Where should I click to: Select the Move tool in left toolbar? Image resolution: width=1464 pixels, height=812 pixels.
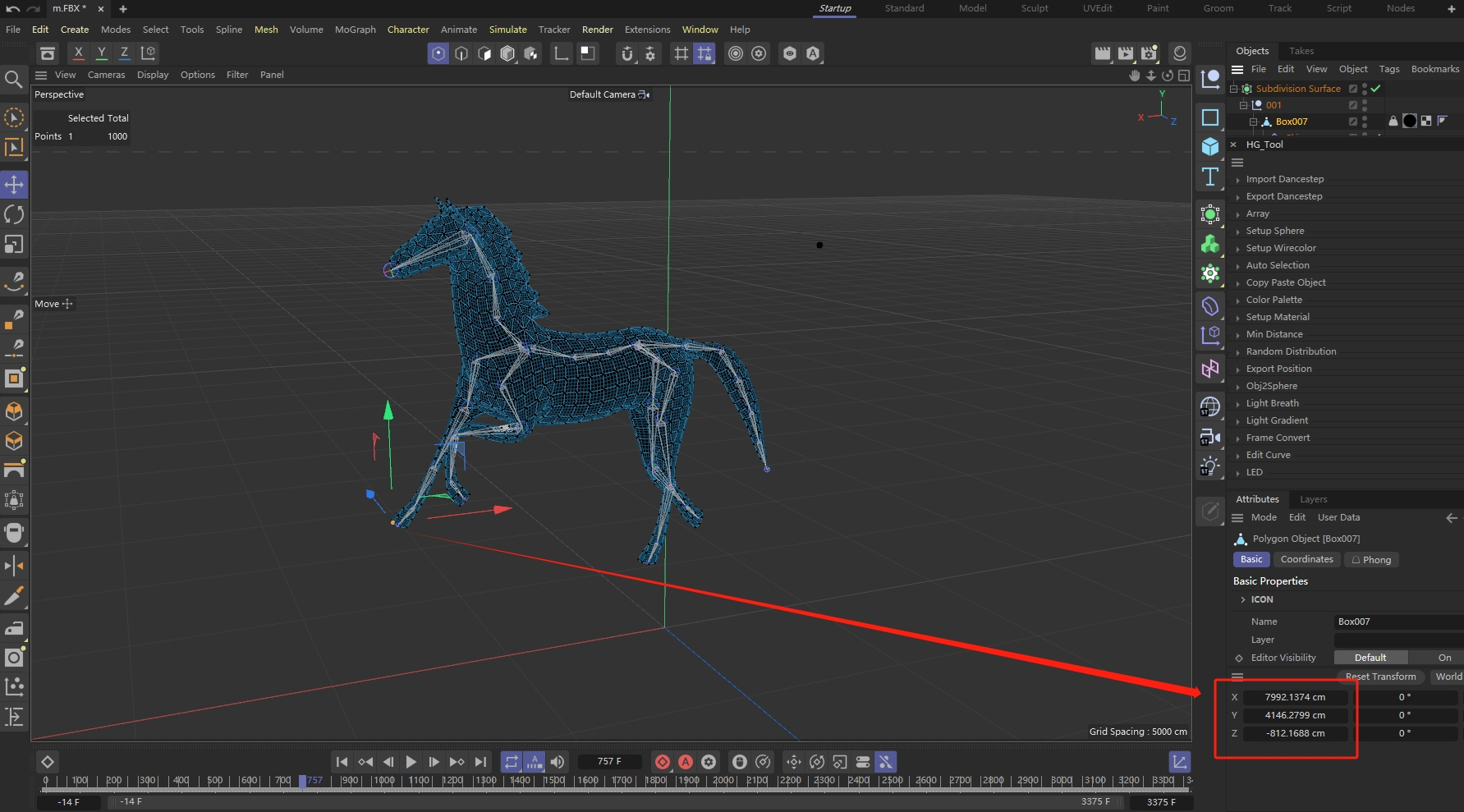[14, 184]
